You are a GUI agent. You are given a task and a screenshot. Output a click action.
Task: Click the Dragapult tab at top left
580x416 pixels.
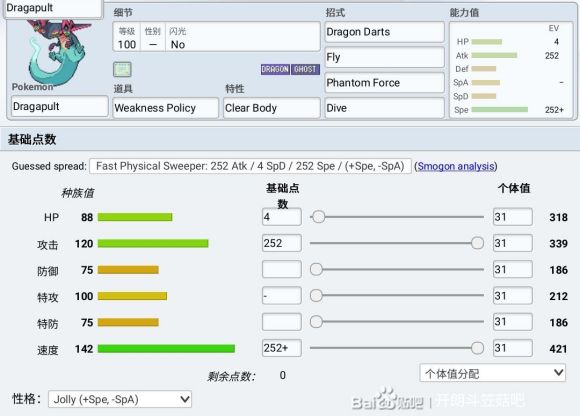point(53,8)
